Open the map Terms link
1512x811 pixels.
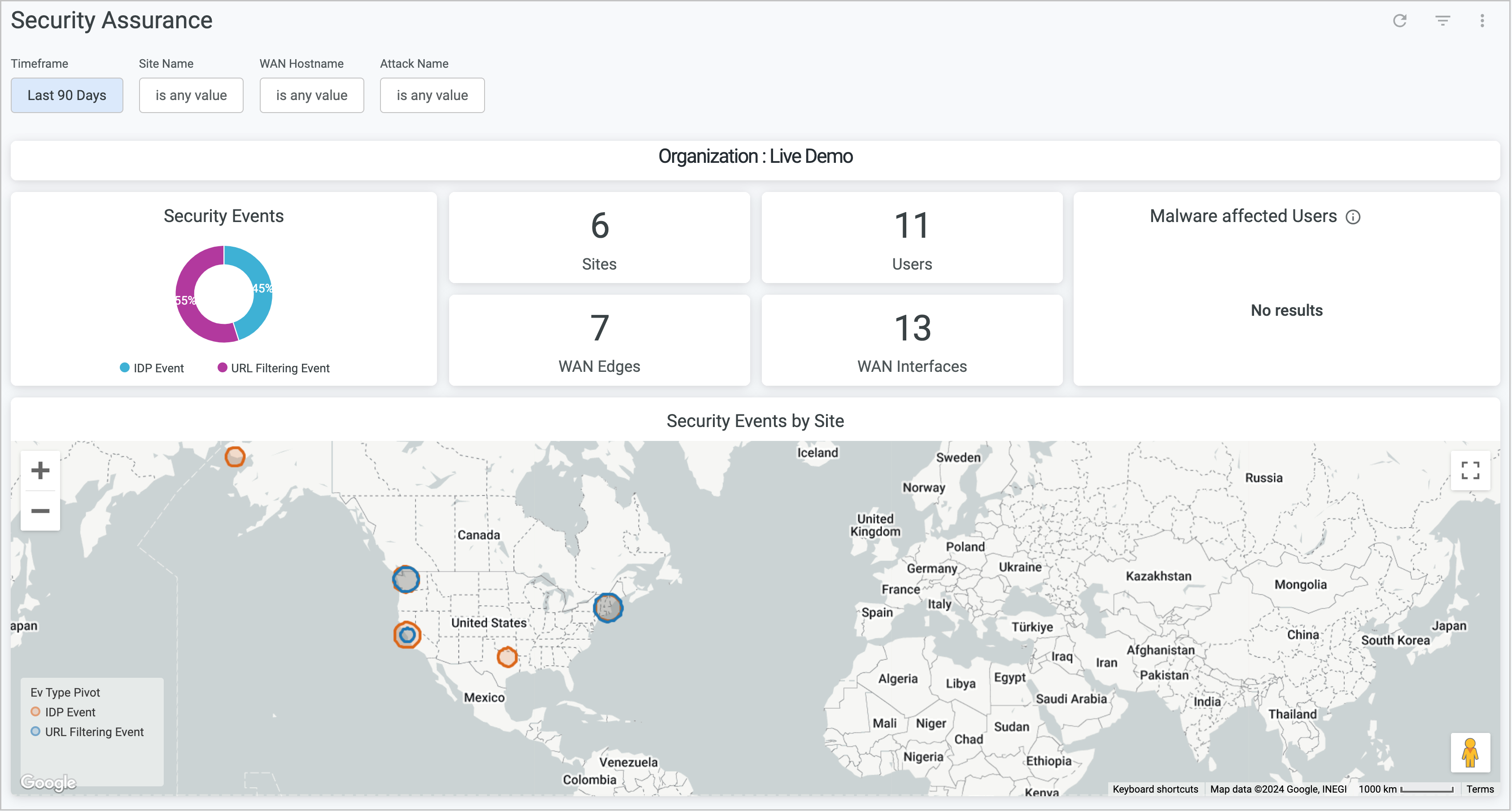pyautogui.click(x=1480, y=789)
